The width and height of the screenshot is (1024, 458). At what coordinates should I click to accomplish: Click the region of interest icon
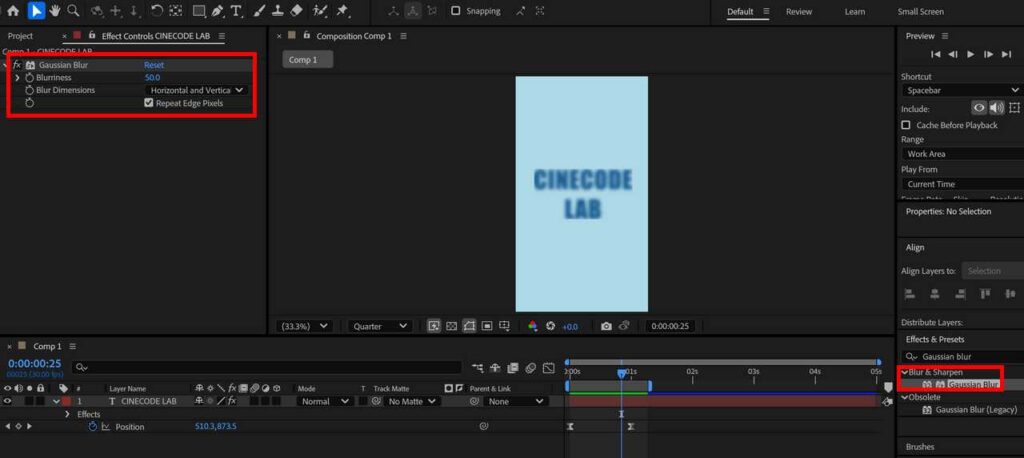click(487, 326)
